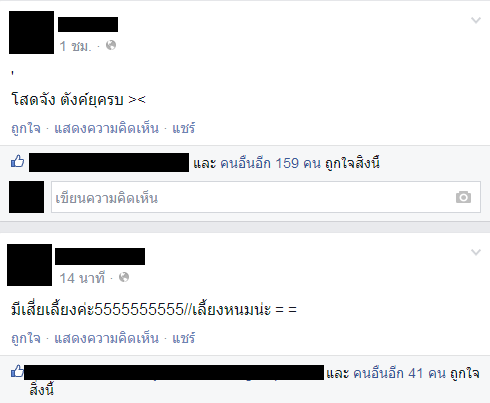Open the คนอื่นอีก 41 คน likers list

[x=399, y=373]
